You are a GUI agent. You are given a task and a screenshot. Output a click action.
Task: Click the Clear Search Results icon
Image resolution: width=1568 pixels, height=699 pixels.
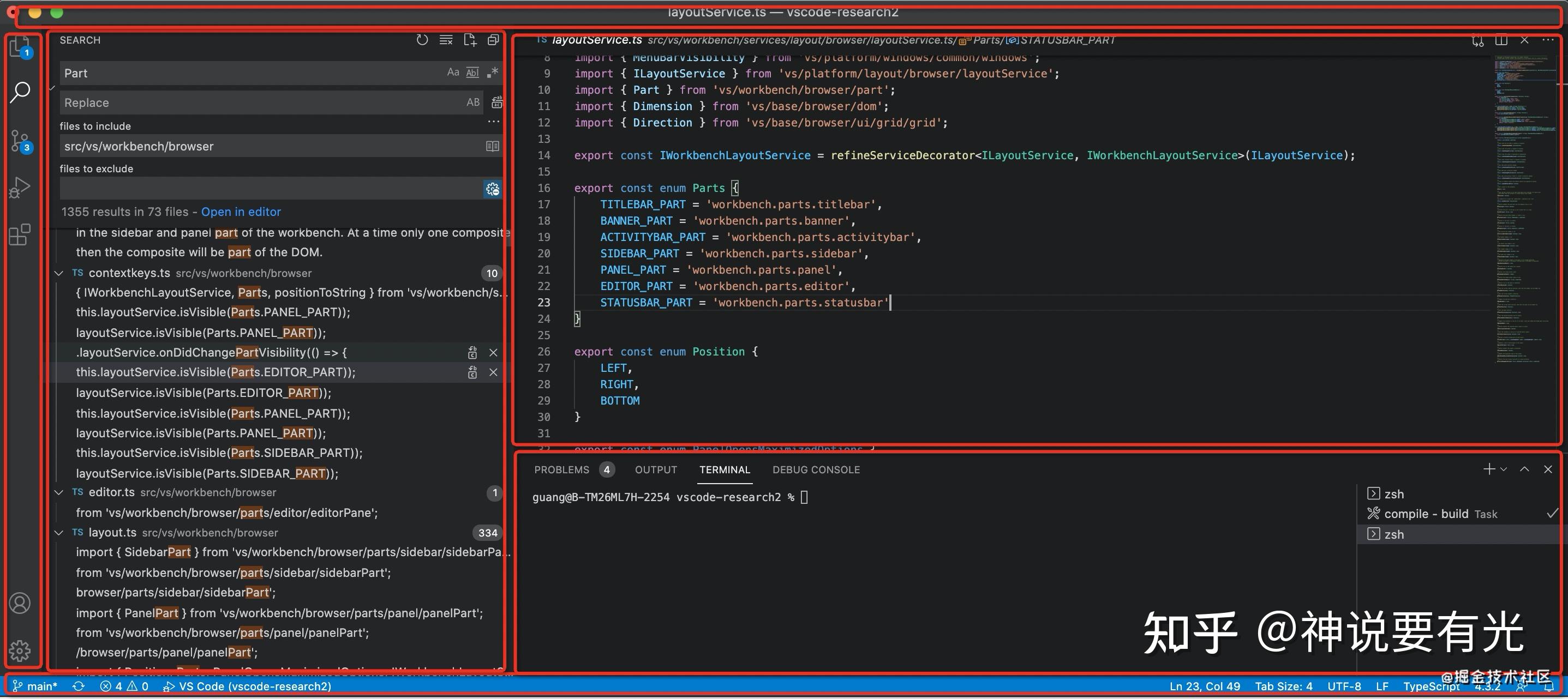446,40
